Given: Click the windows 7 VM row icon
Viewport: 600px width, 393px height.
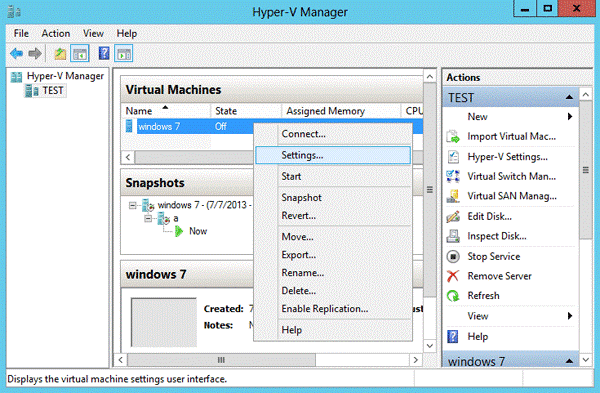Looking at the screenshot, I should (129, 126).
